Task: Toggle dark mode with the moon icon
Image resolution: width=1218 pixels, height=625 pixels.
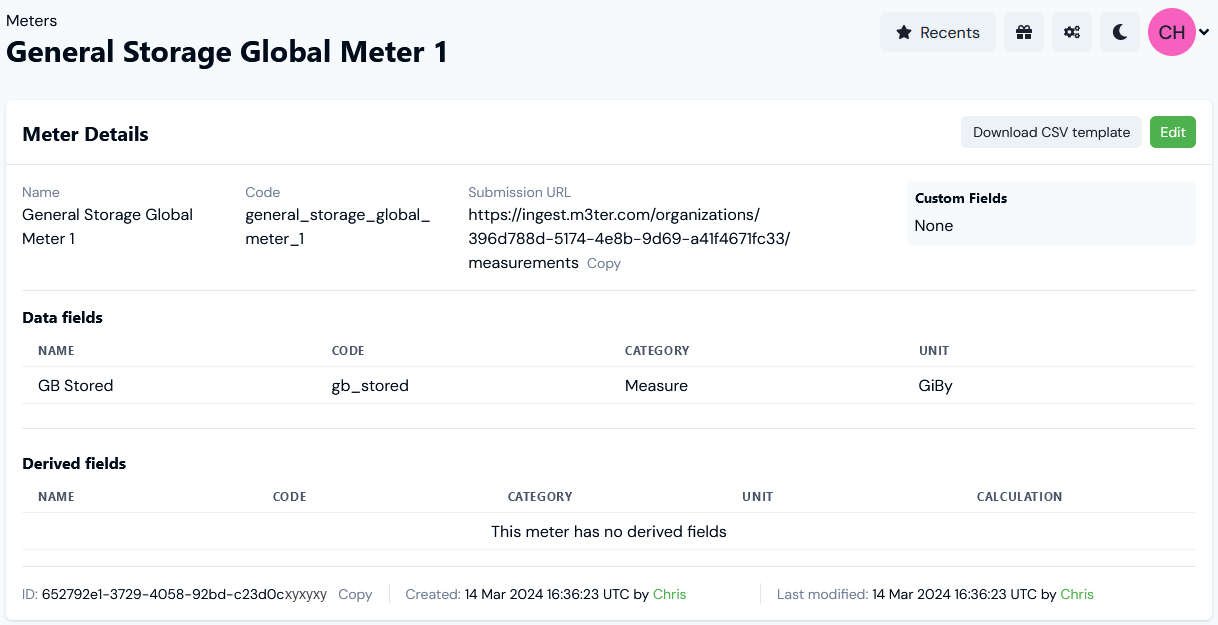Action: (x=1119, y=31)
